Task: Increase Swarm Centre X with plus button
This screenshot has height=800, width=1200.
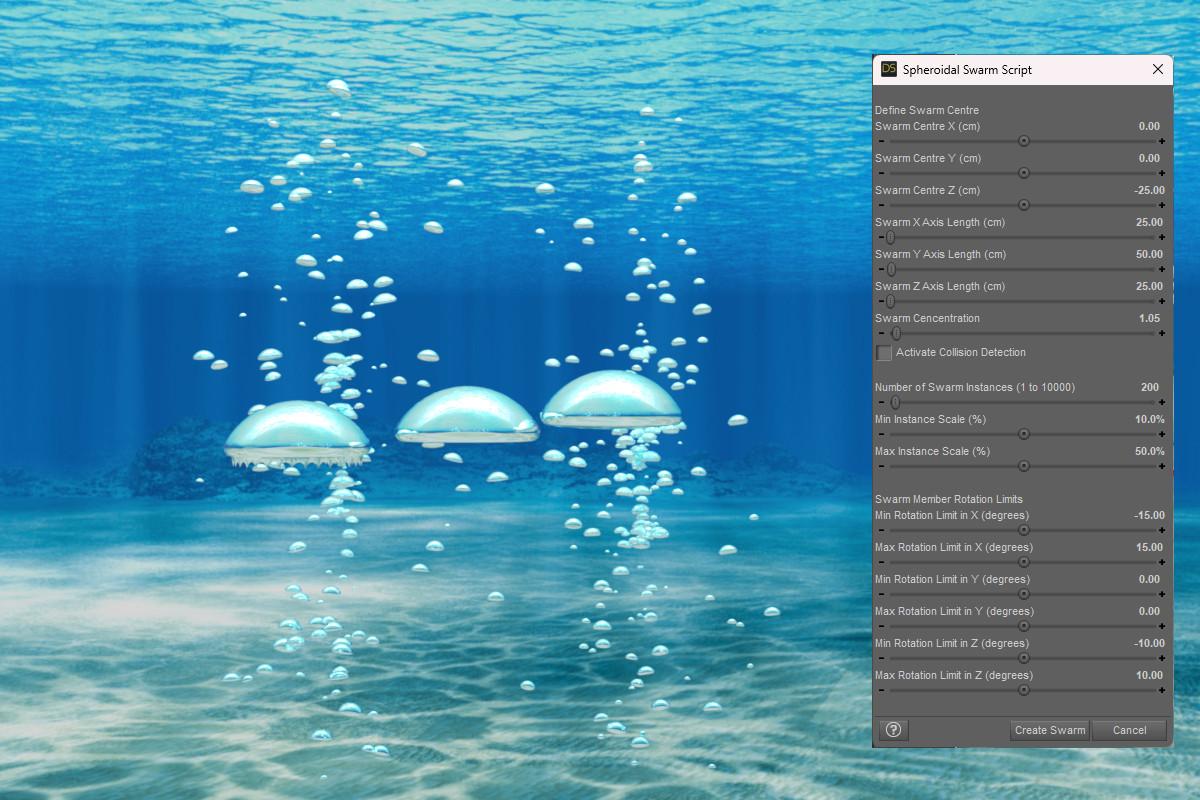Action: tap(1162, 141)
